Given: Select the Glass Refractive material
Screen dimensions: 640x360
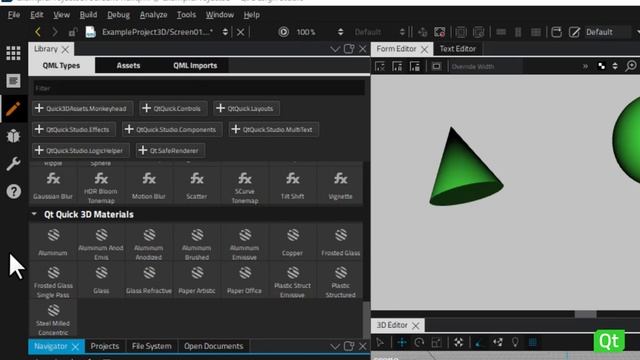Looking at the screenshot, I should tap(149, 280).
